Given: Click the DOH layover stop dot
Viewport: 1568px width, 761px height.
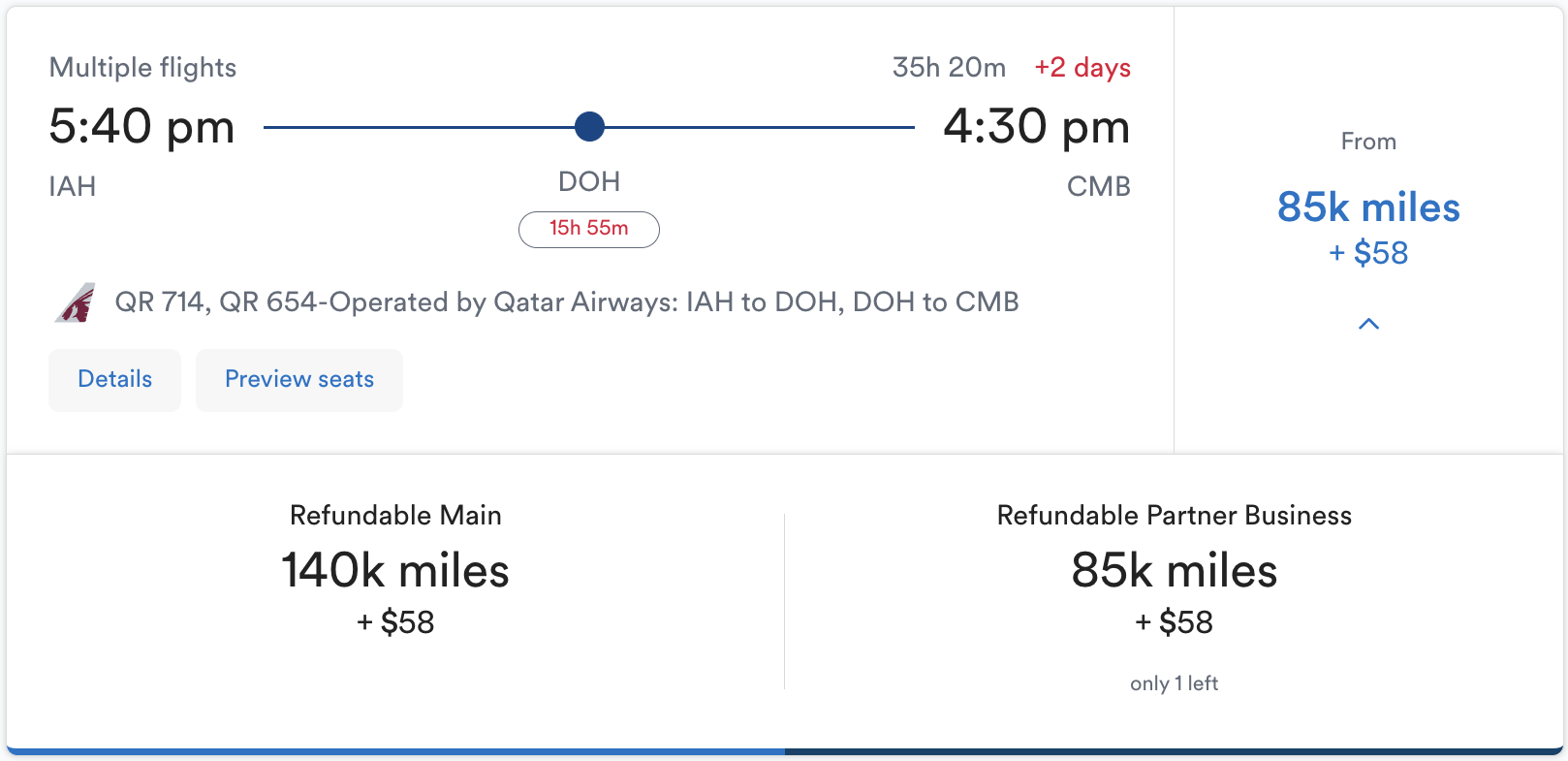Looking at the screenshot, I should point(589,126).
